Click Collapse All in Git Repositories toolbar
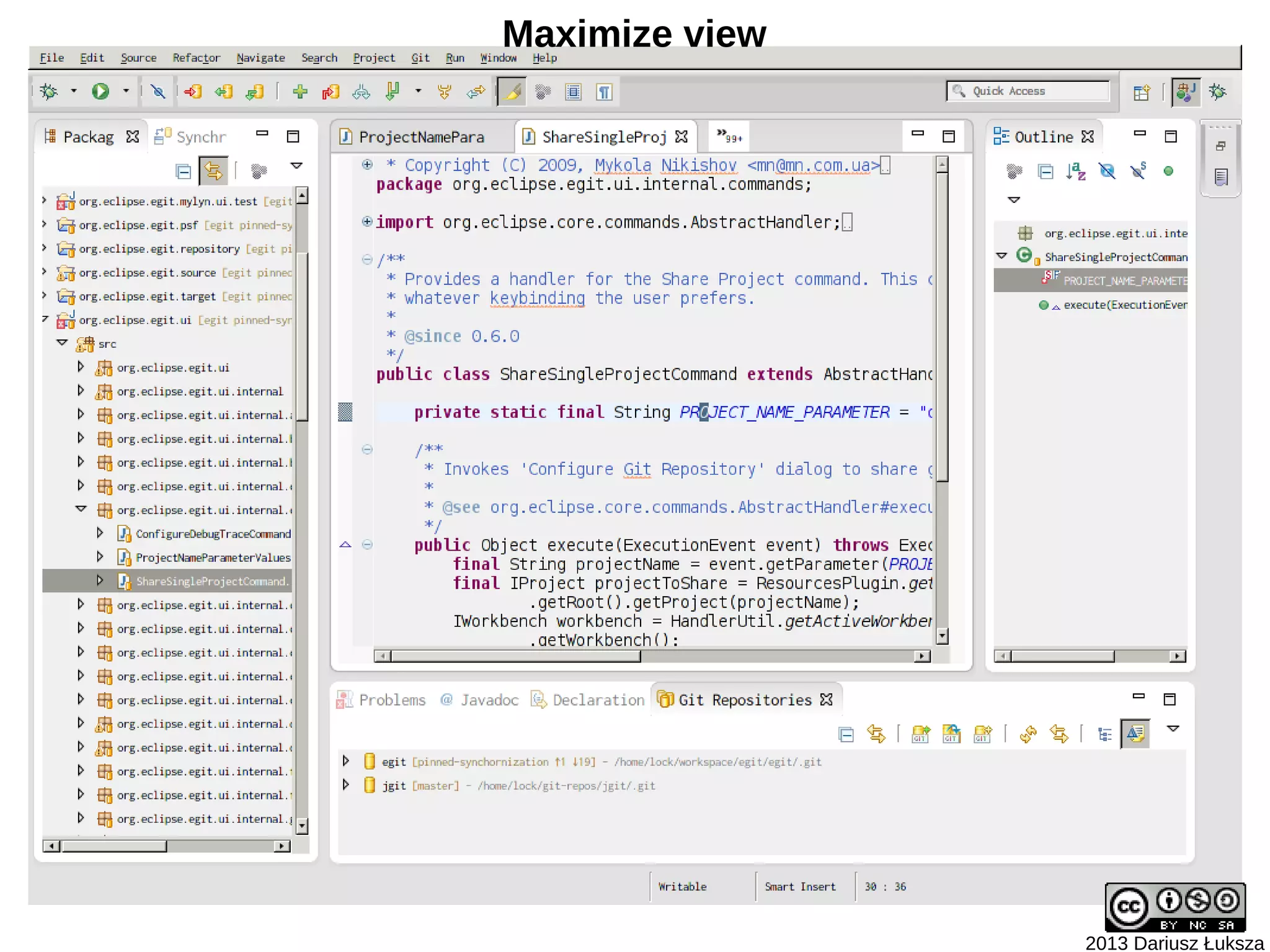The height and width of the screenshot is (952, 1270). 846,734
